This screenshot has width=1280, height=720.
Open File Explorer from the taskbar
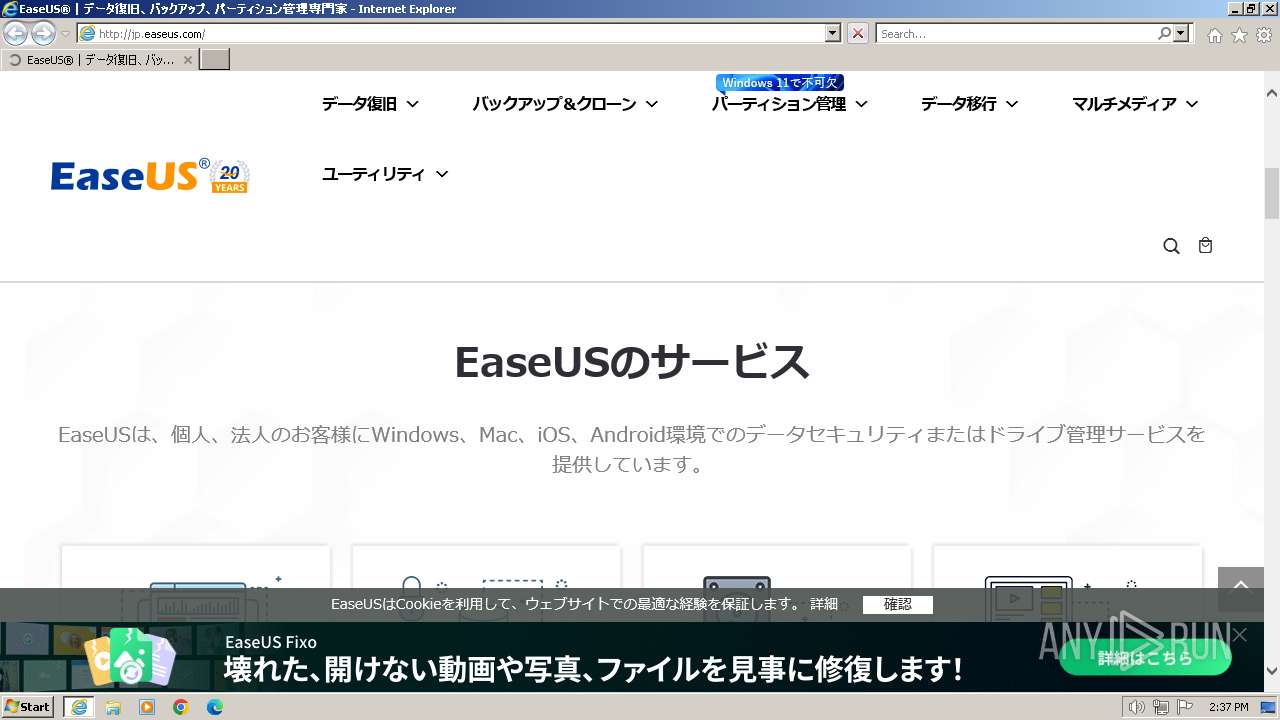113,707
